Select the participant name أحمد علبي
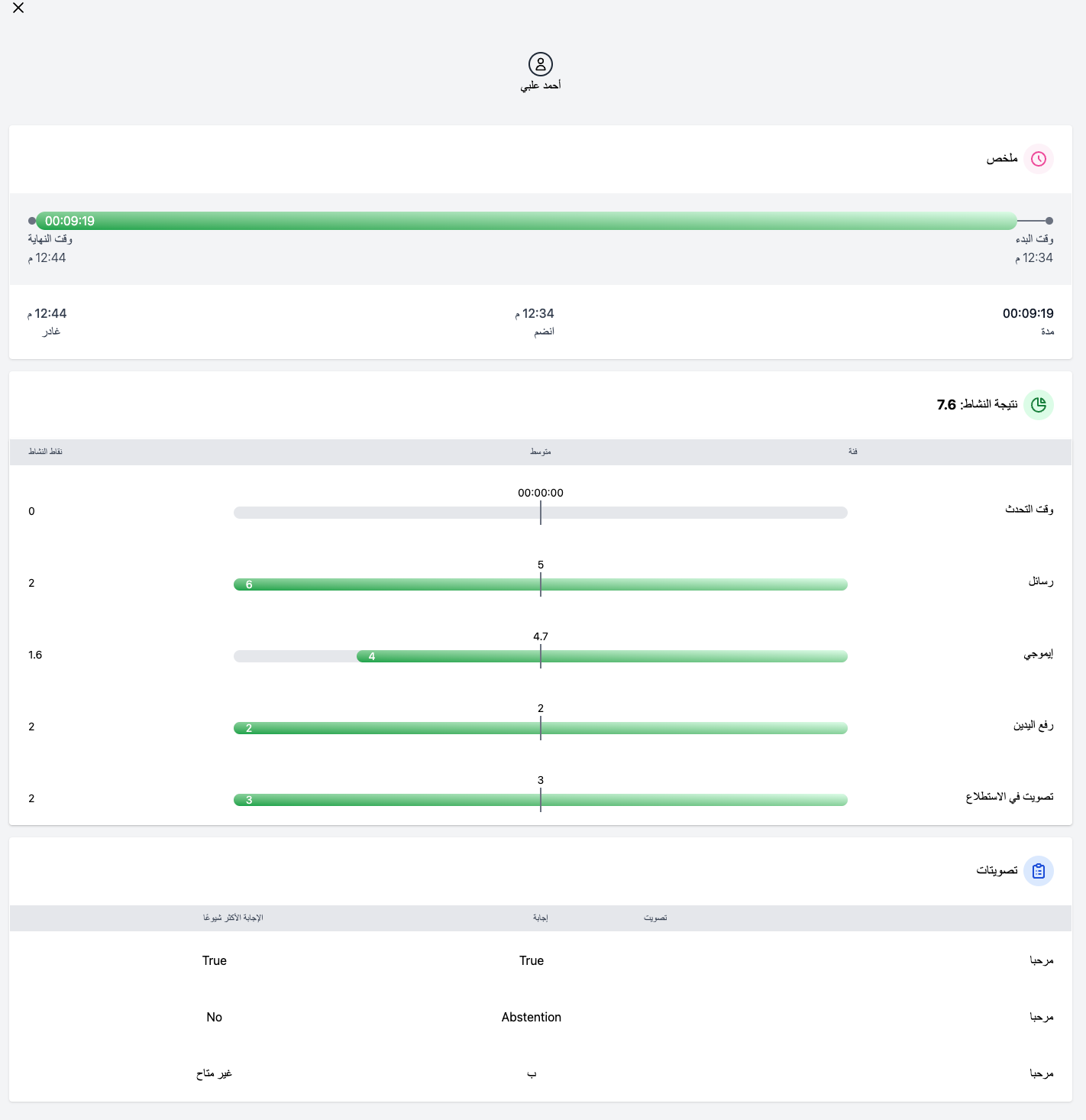 541,86
